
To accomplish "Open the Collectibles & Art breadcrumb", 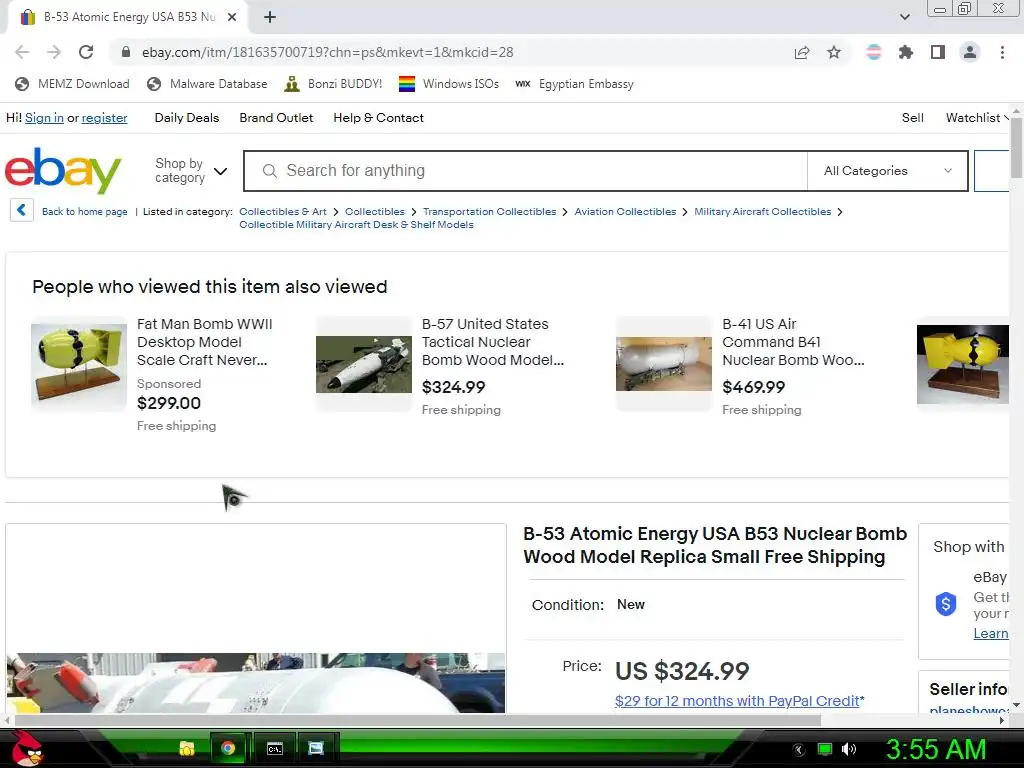I will tap(283, 212).
